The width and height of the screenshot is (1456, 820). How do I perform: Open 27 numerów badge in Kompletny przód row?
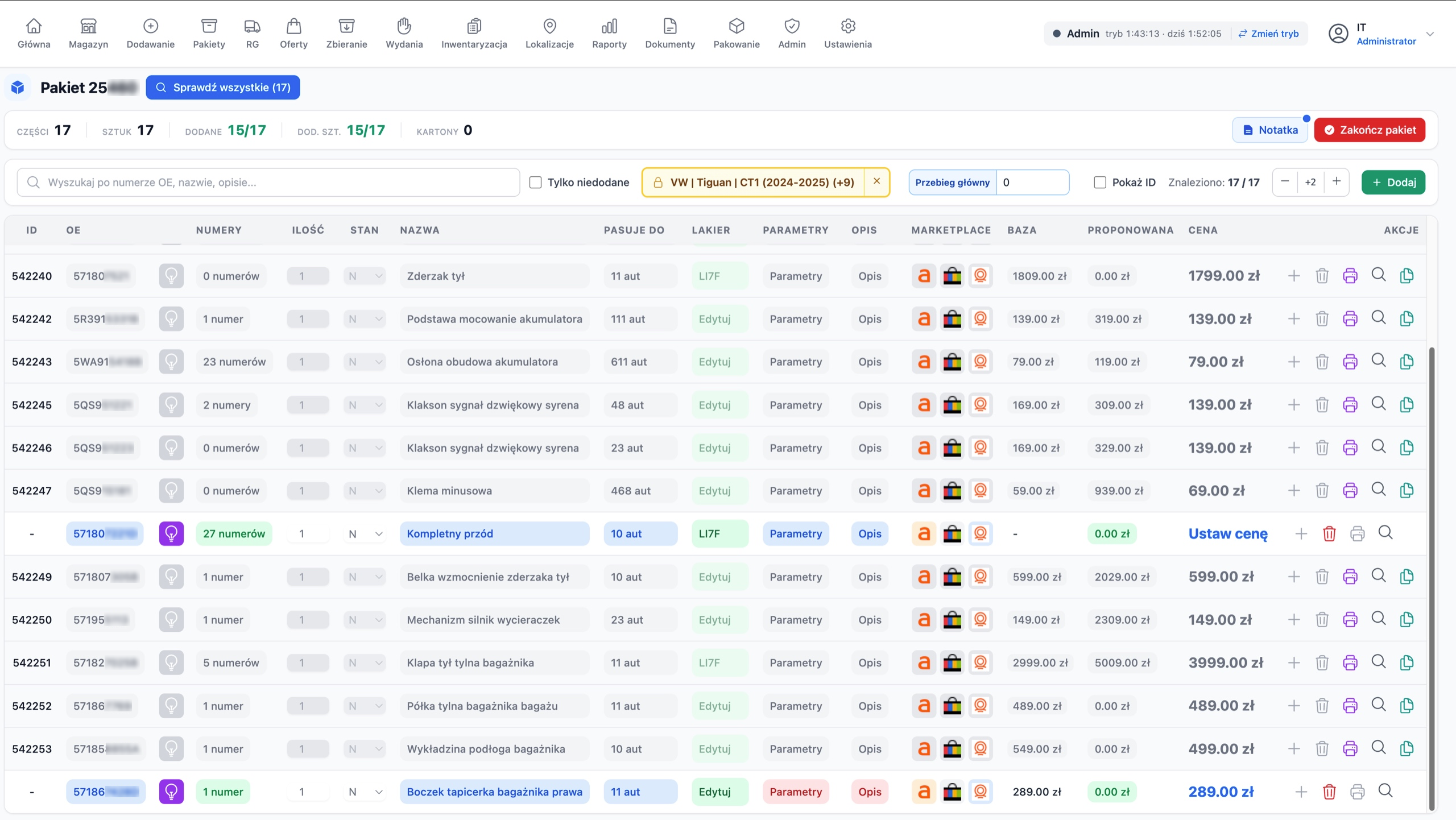tap(234, 533)
